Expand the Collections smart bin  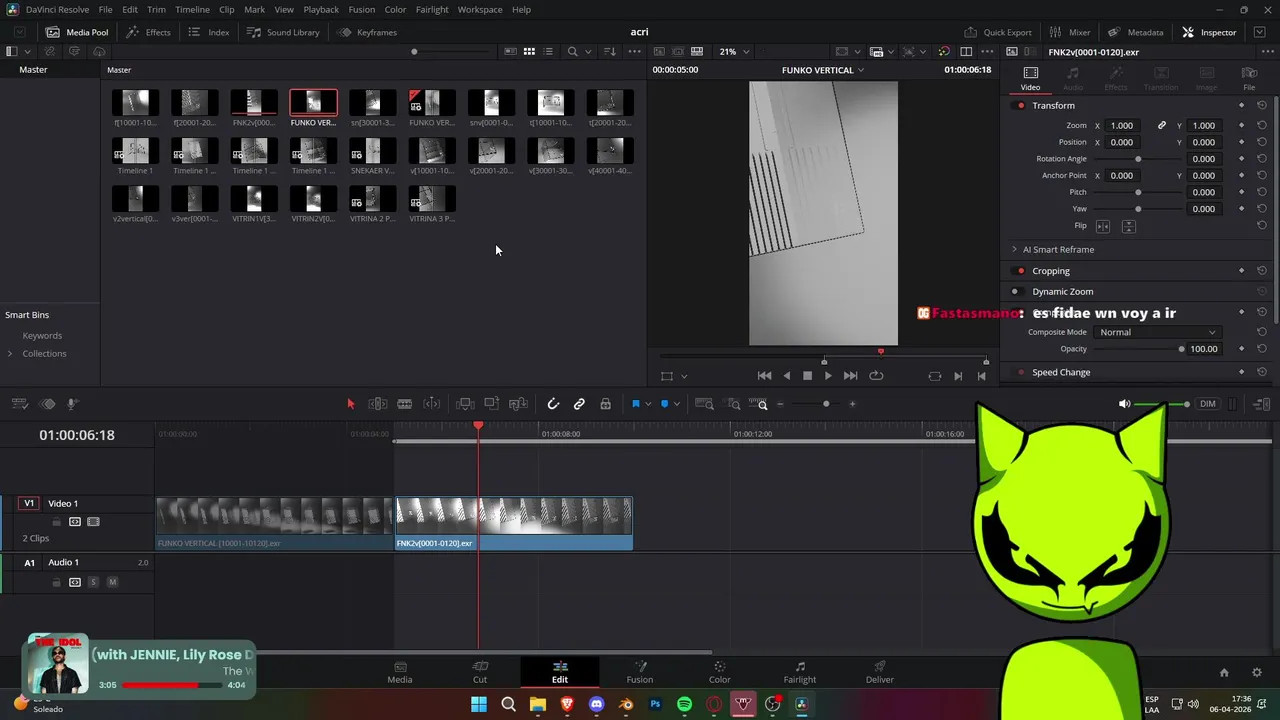click(10, 354)
